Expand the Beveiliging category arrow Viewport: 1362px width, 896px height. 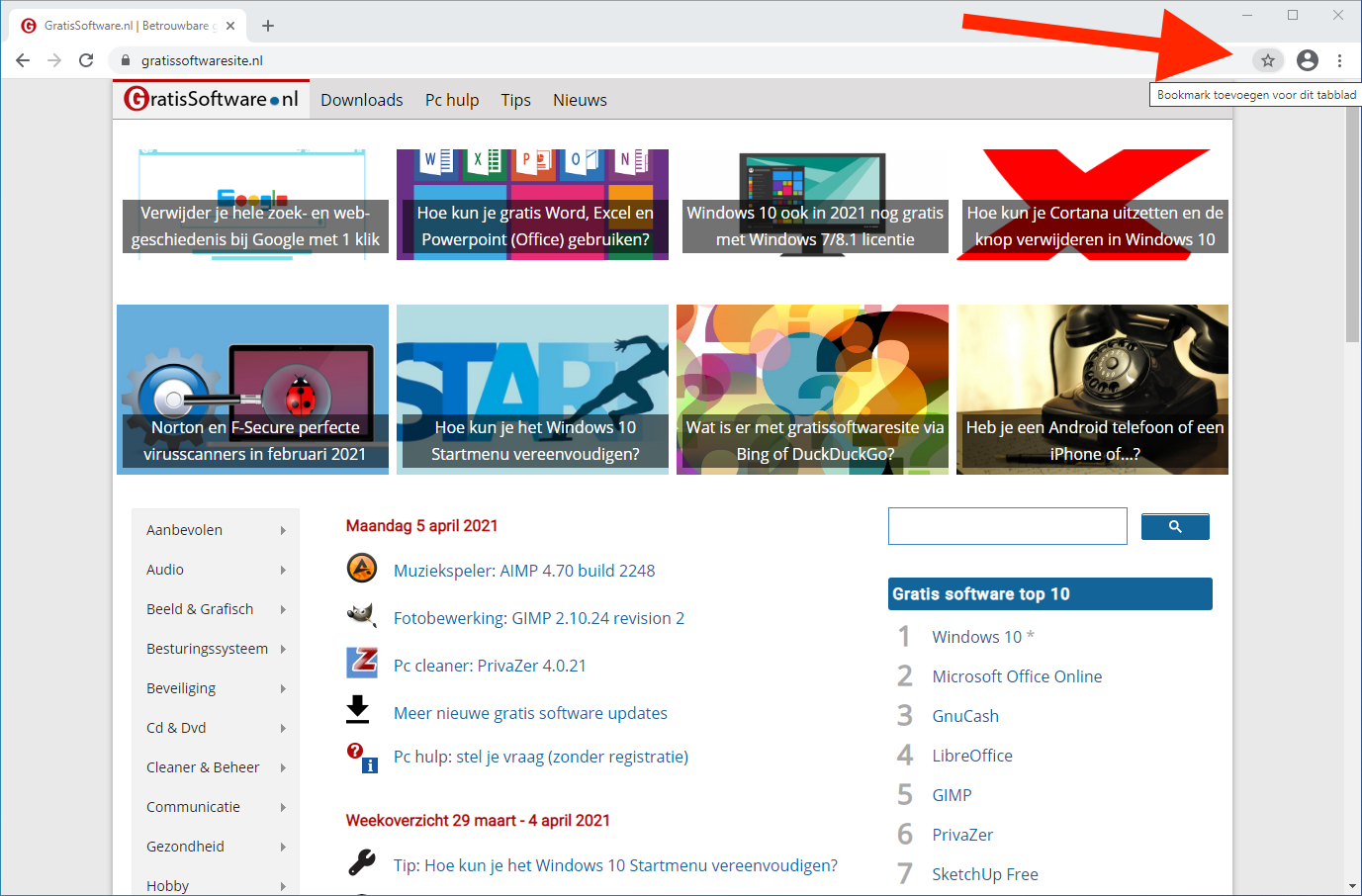coord(282,688)
